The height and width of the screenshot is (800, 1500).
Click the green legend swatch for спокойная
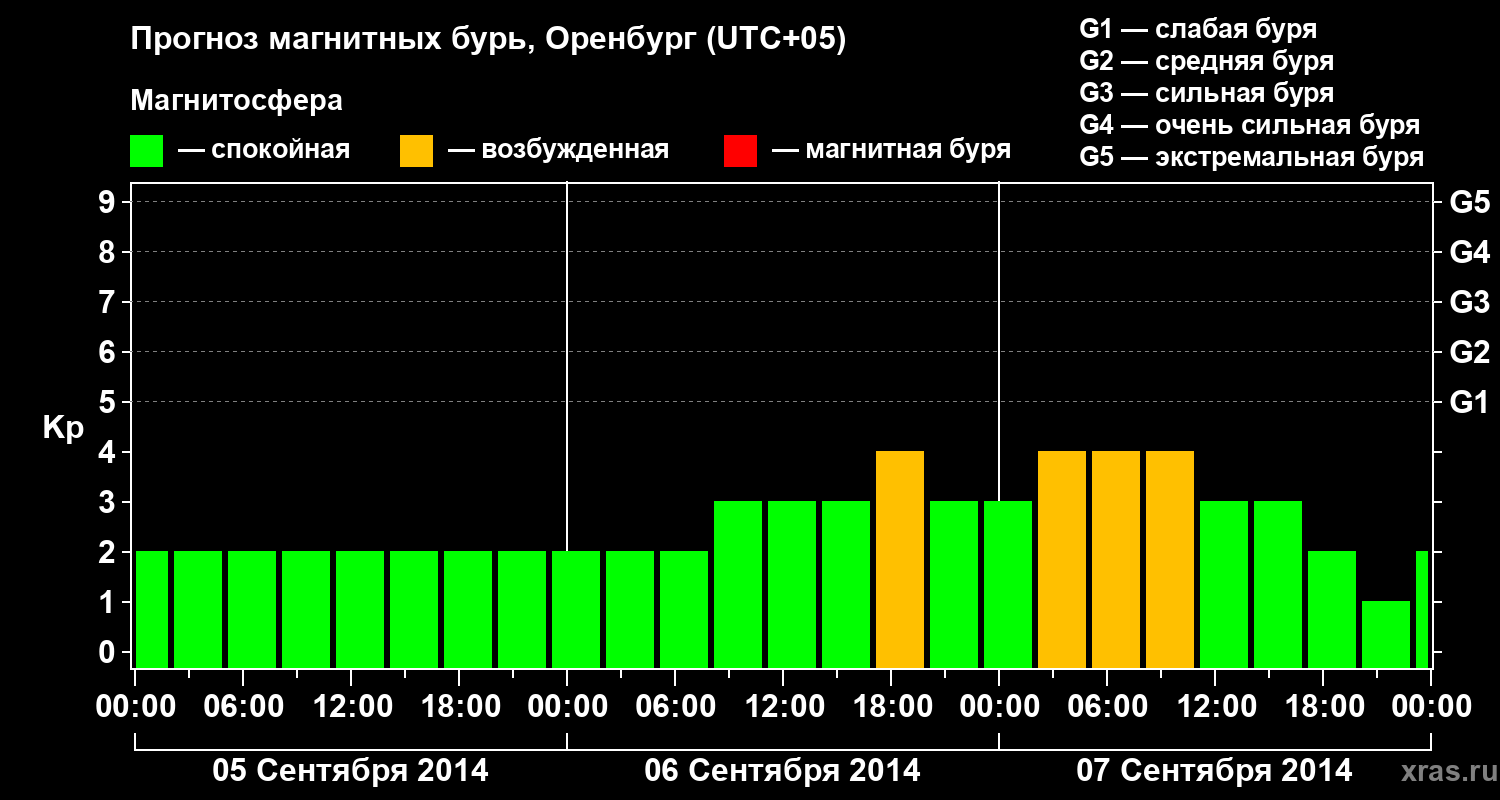tap(146, 151)
